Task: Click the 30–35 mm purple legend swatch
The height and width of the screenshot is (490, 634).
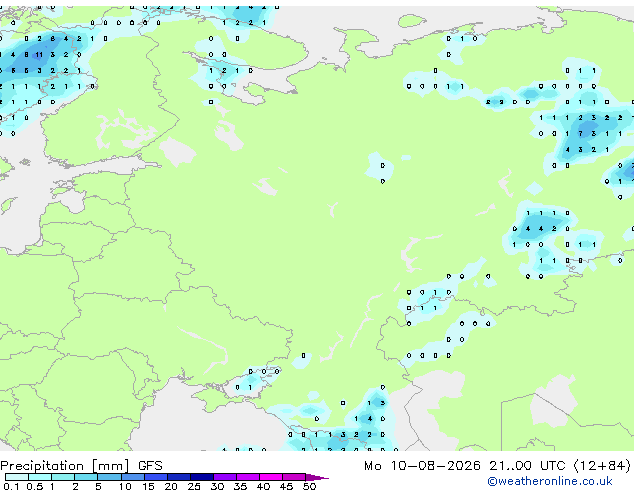Action: click(225, 477)
